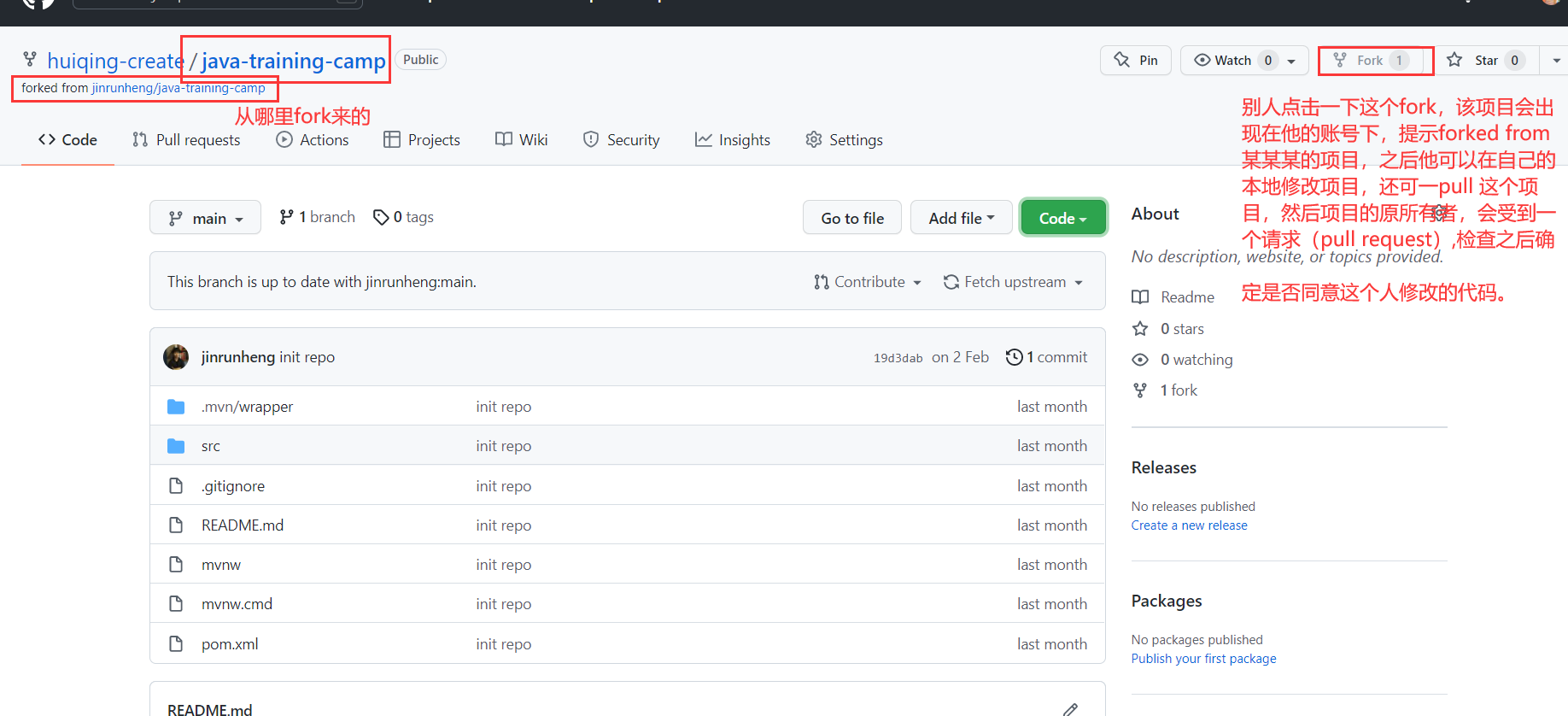Viewport: 1568px width, 716px height.
Task: Open the src folder name link
Action: pyautogui.click(x=210, y=446)
